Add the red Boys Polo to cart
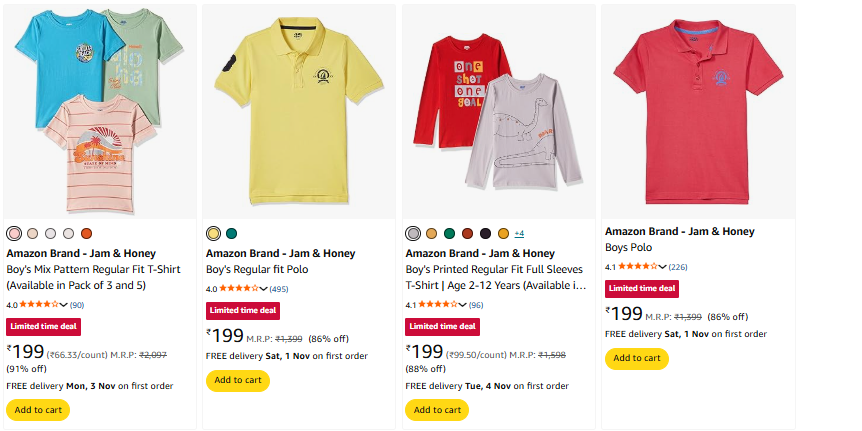Screen dimensions: 862x431 point(637,358)
